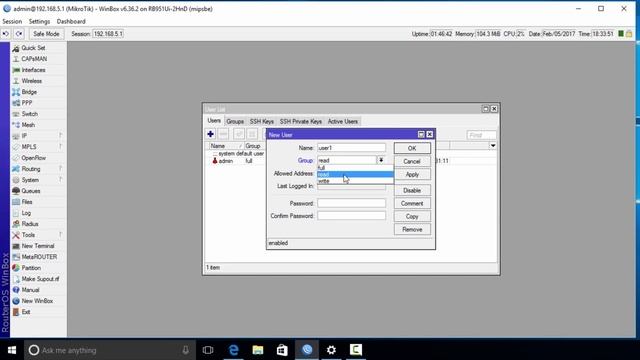Viewport: 640px width, 360px height.
Task: Click Cancel in New User dialog
Action: (412, 161)
